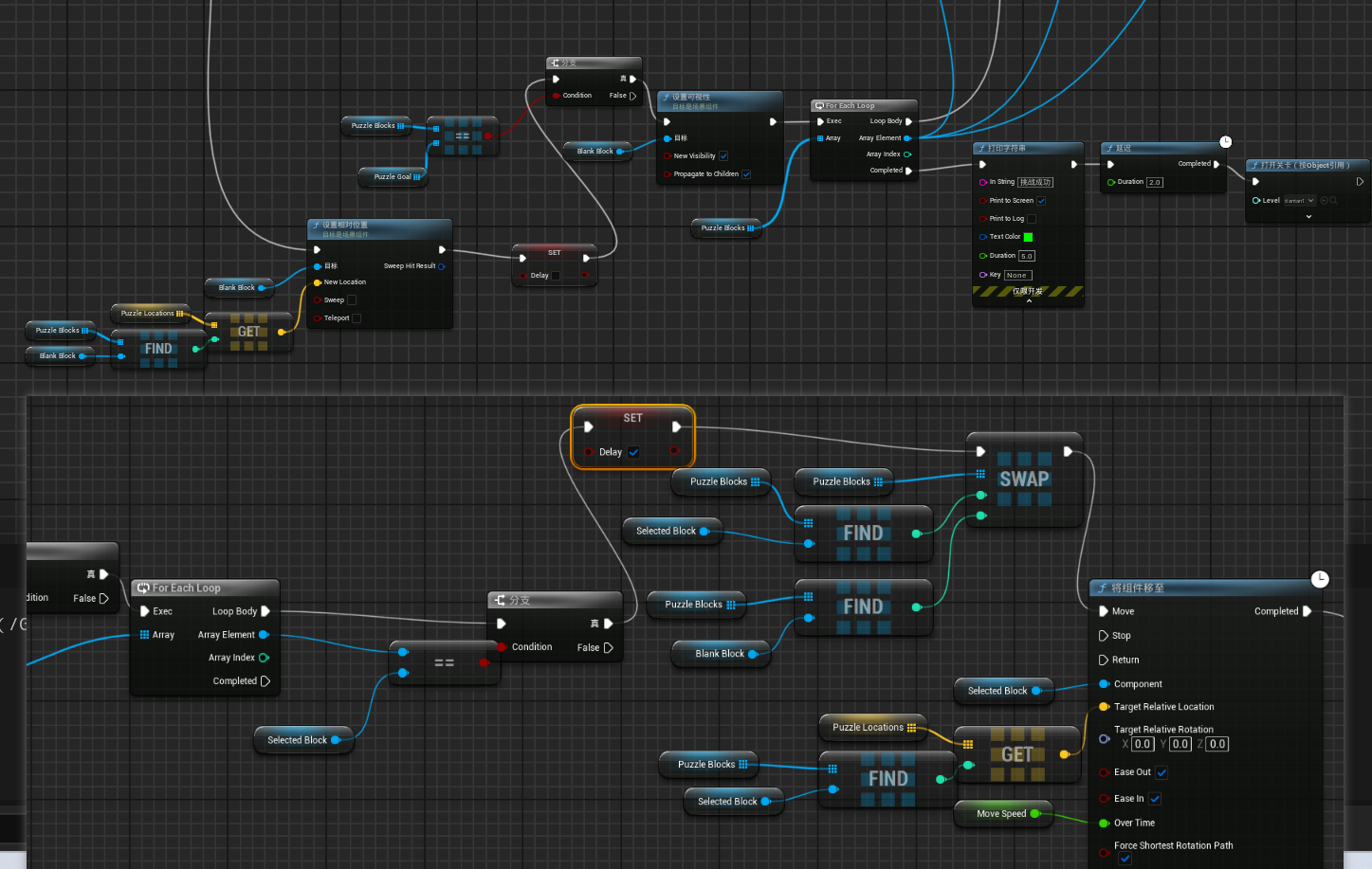Uncheck Print to Screen checkbox

pos(1041,201)
